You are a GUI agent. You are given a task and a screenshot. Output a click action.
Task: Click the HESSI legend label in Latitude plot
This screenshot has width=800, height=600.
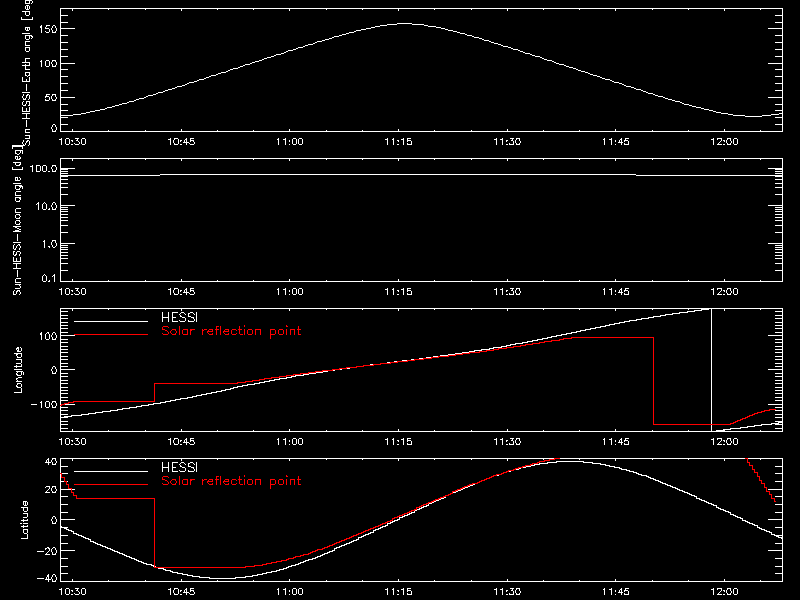pos(179,467)
